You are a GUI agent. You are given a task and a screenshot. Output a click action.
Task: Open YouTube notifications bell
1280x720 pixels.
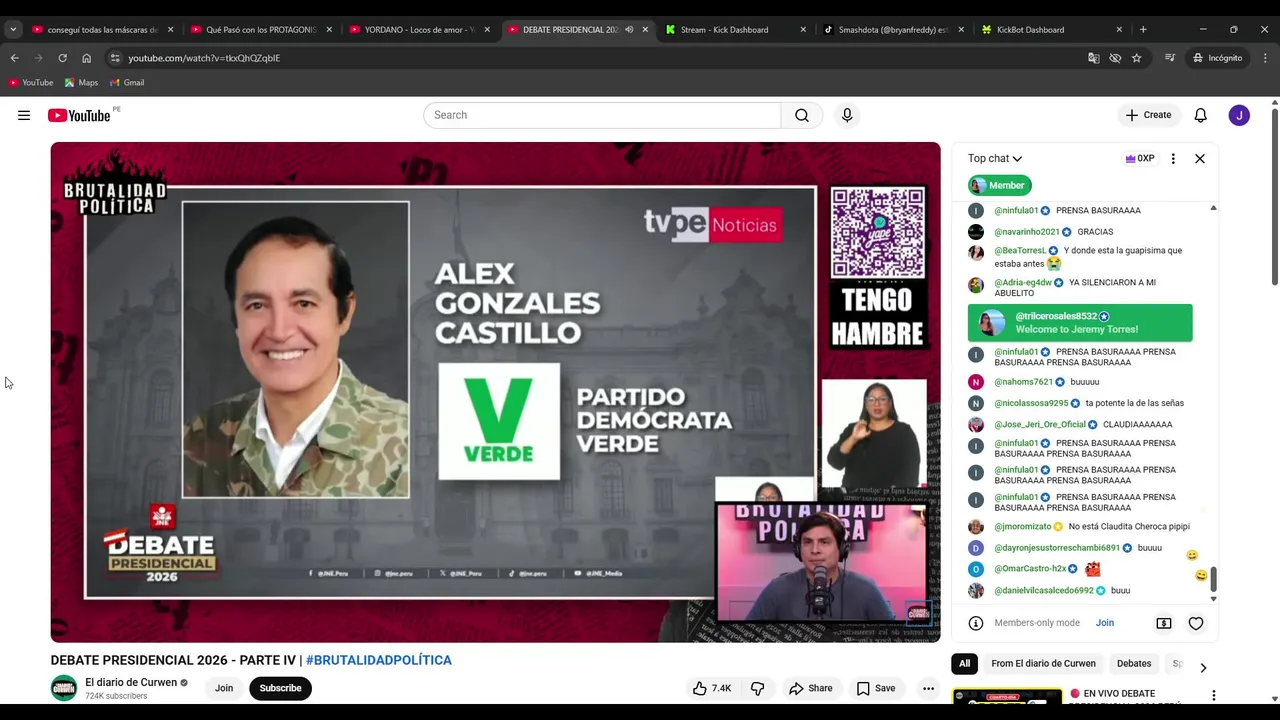point(1200,115)
